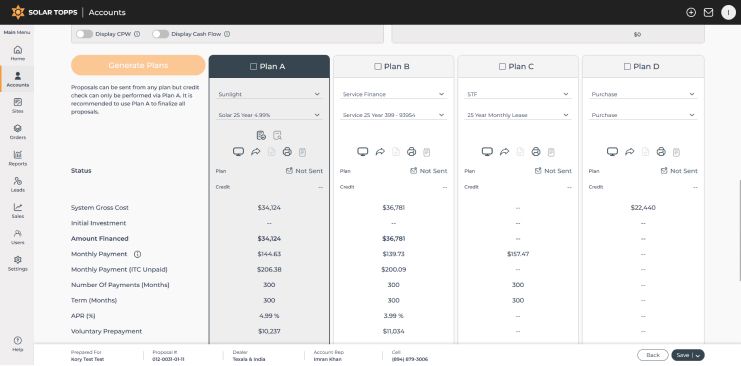The height and width of the screenshot is (366, 741).
Task: Open Help from the sidebar
Action: (17, 344)
